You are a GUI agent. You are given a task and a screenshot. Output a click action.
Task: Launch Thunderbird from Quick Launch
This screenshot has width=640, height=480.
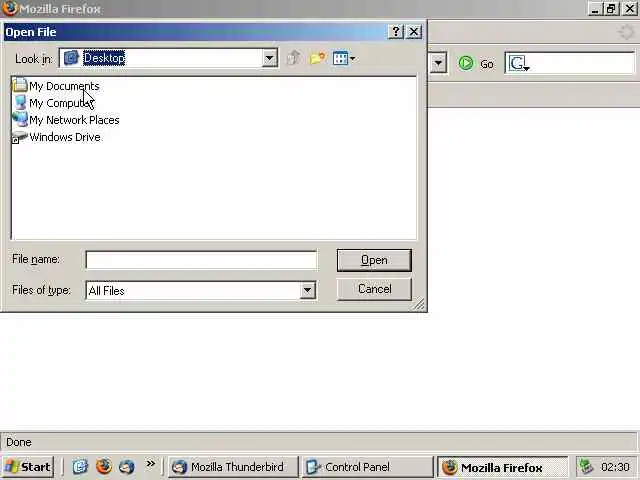pos(127,467)
